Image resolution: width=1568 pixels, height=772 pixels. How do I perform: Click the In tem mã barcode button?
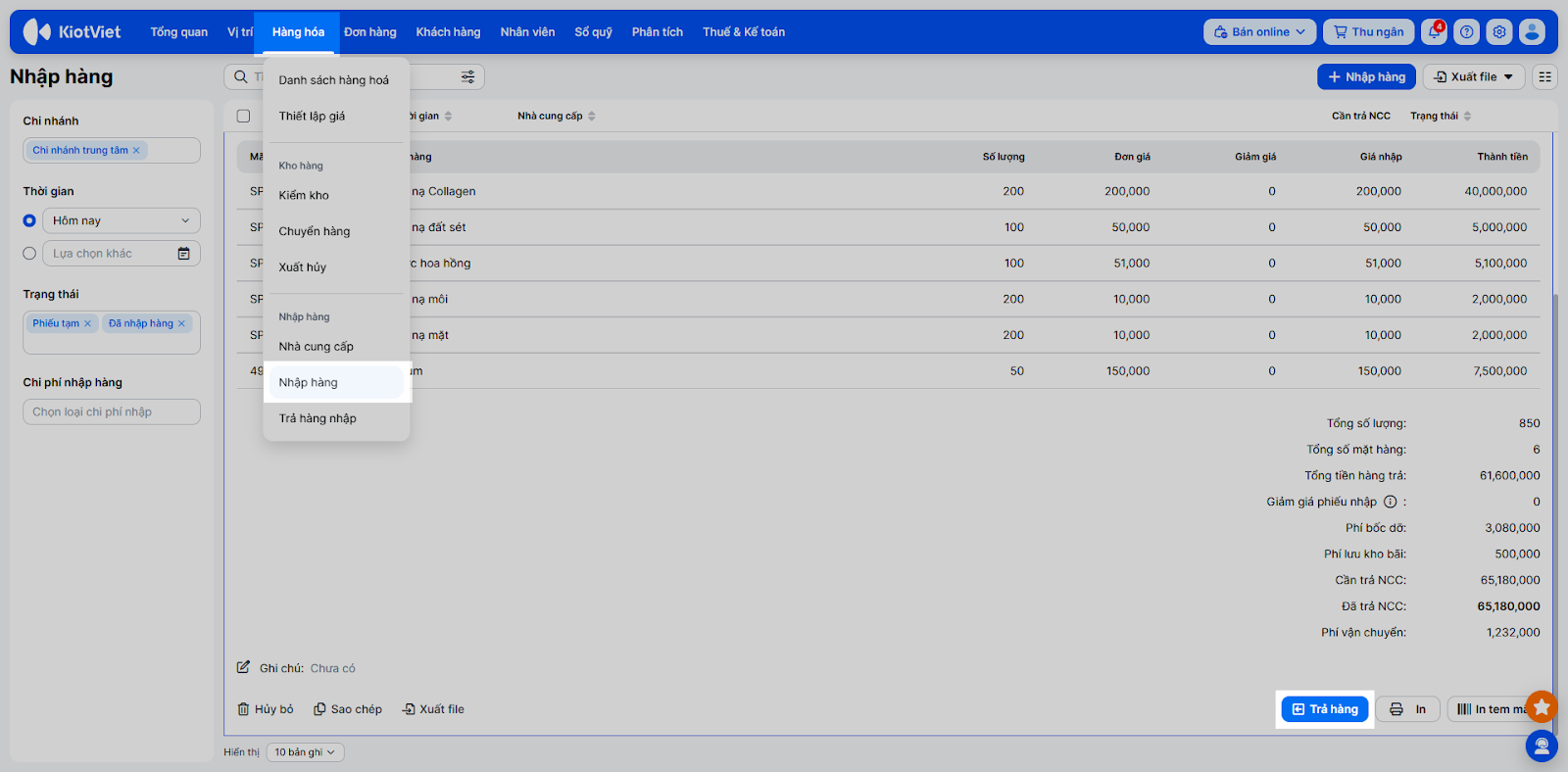point(1492,709)
